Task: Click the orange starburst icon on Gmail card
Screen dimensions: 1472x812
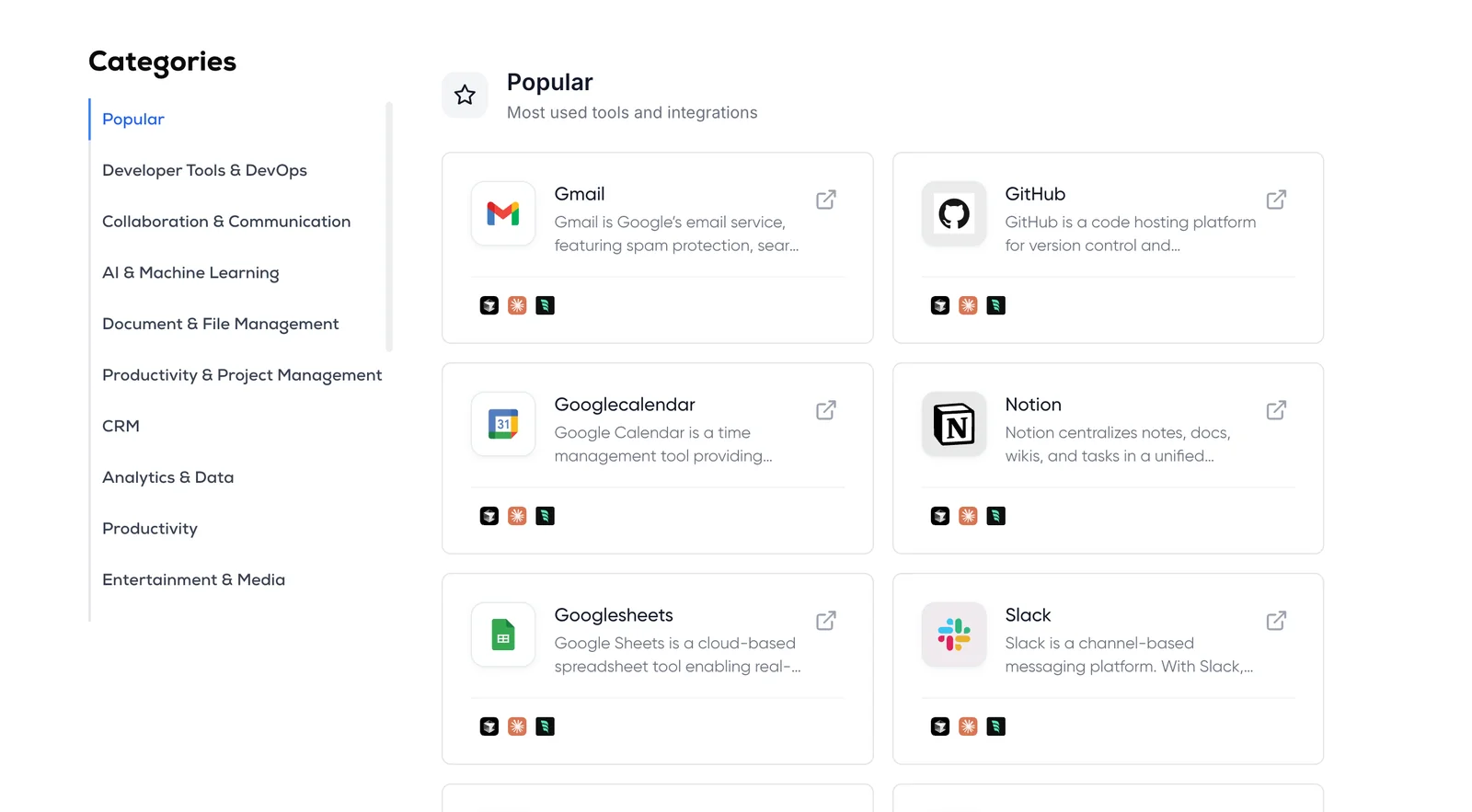Action: pyautogui.click(x=517, y=305)
